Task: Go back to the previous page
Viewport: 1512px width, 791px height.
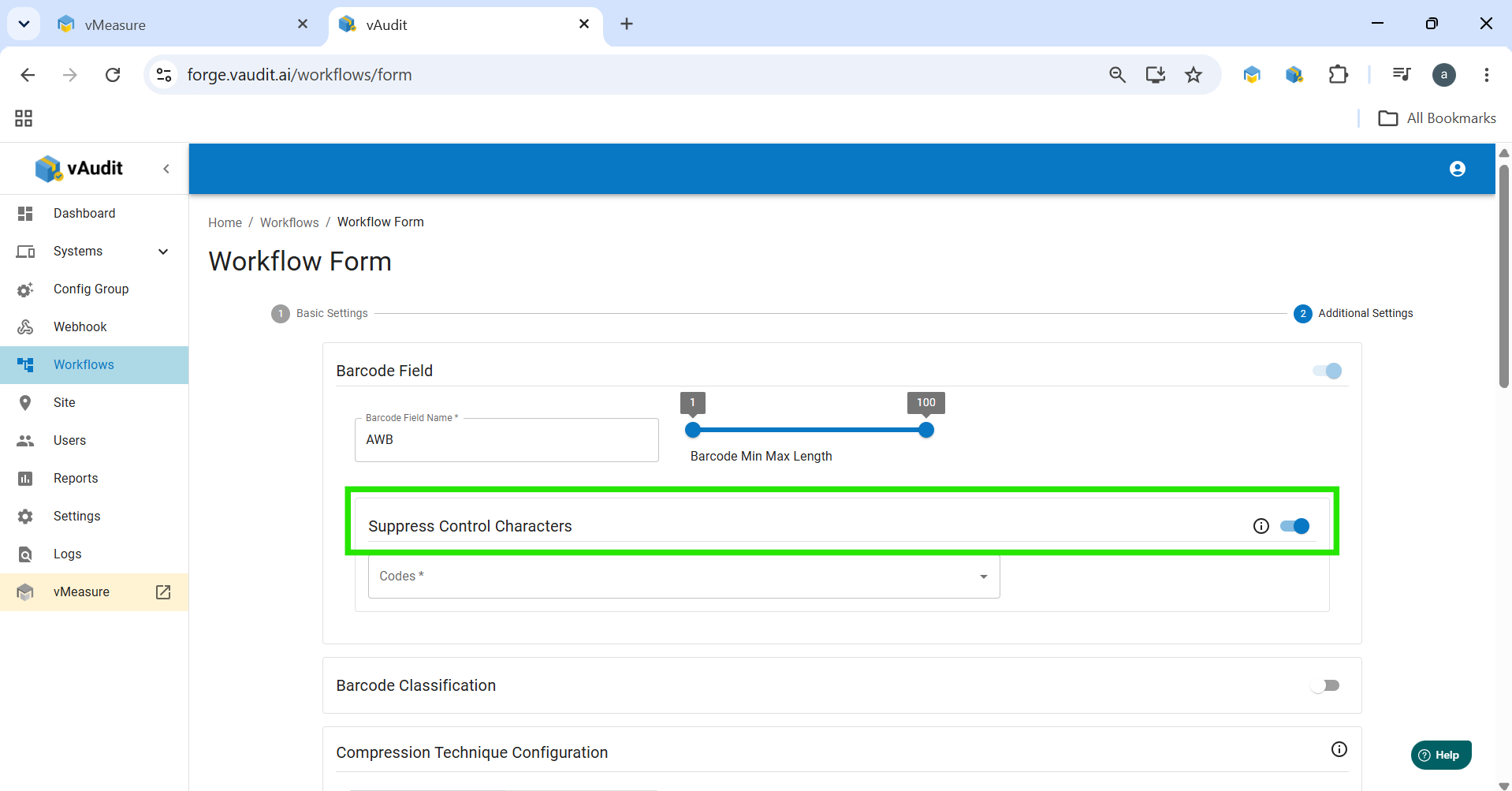Action: (x=28, y=75)
